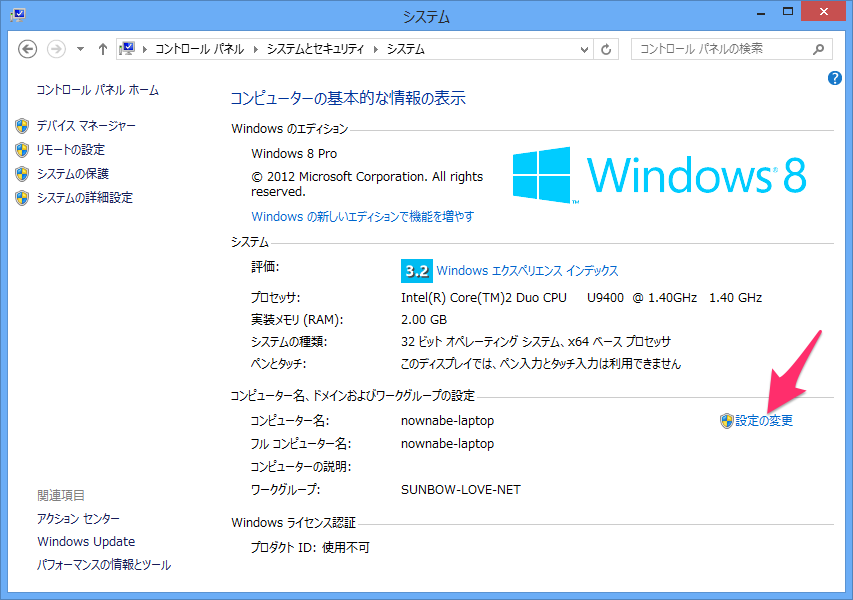This screenshot has width=853, height=600.
Task: Click shield icon beside 設定の変更
Action: [x=727, y=420]
